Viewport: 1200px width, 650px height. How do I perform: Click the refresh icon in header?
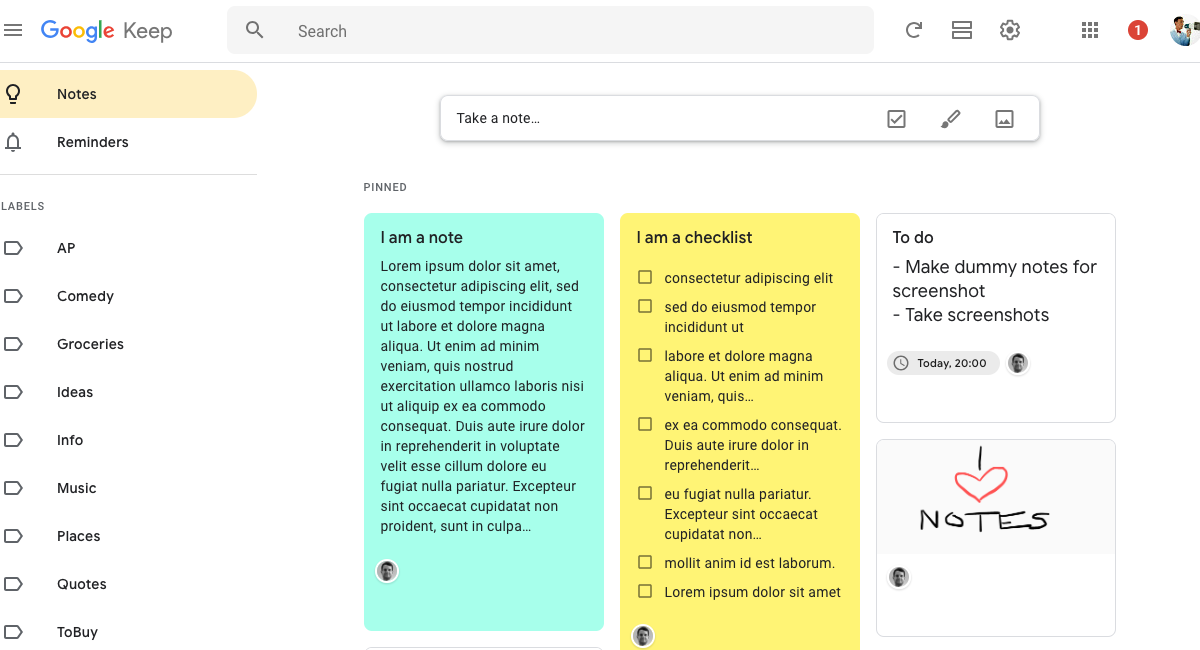click(913, 31)
